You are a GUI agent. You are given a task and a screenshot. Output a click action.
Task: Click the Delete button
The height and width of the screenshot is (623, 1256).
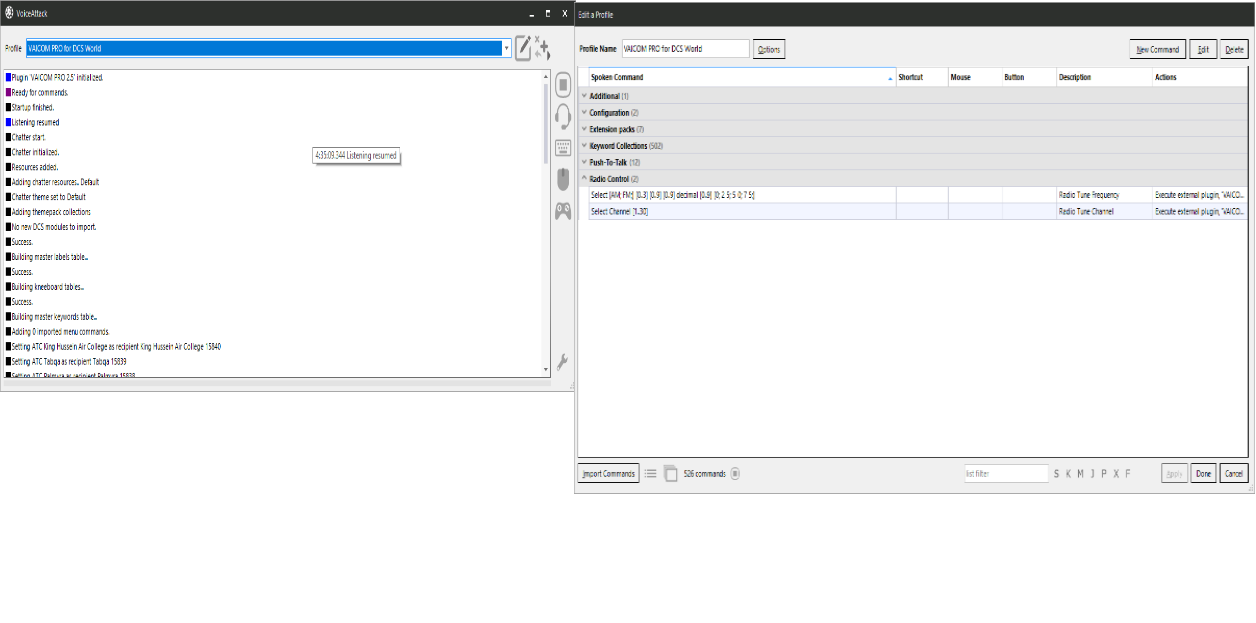pos(1234,49)
